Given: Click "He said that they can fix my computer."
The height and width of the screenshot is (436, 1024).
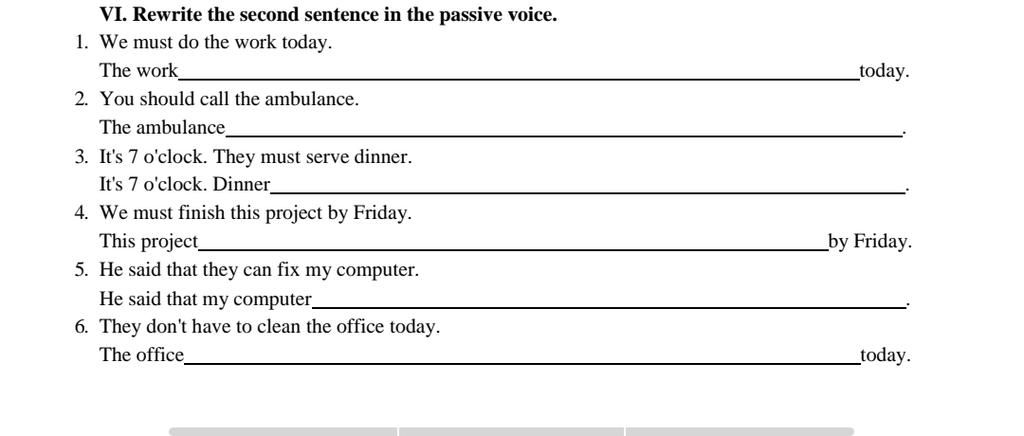Looking at the screenshot, I should [259, 270].
